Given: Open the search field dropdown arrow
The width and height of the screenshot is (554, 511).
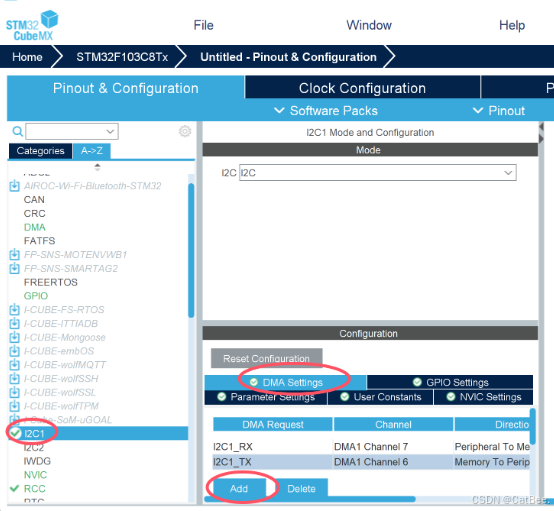Looking at the screenshot, I should [x=110, y=131].
